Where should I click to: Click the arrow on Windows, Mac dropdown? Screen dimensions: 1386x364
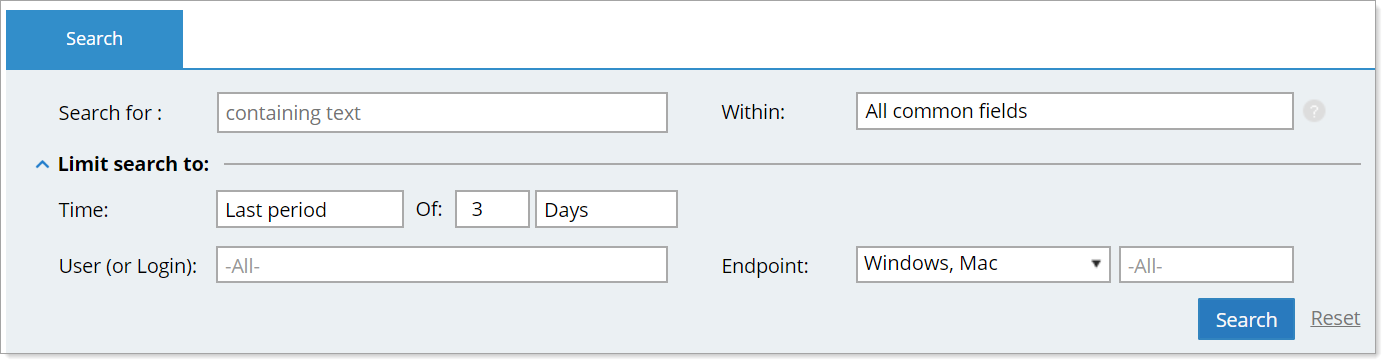(1096, 264)
